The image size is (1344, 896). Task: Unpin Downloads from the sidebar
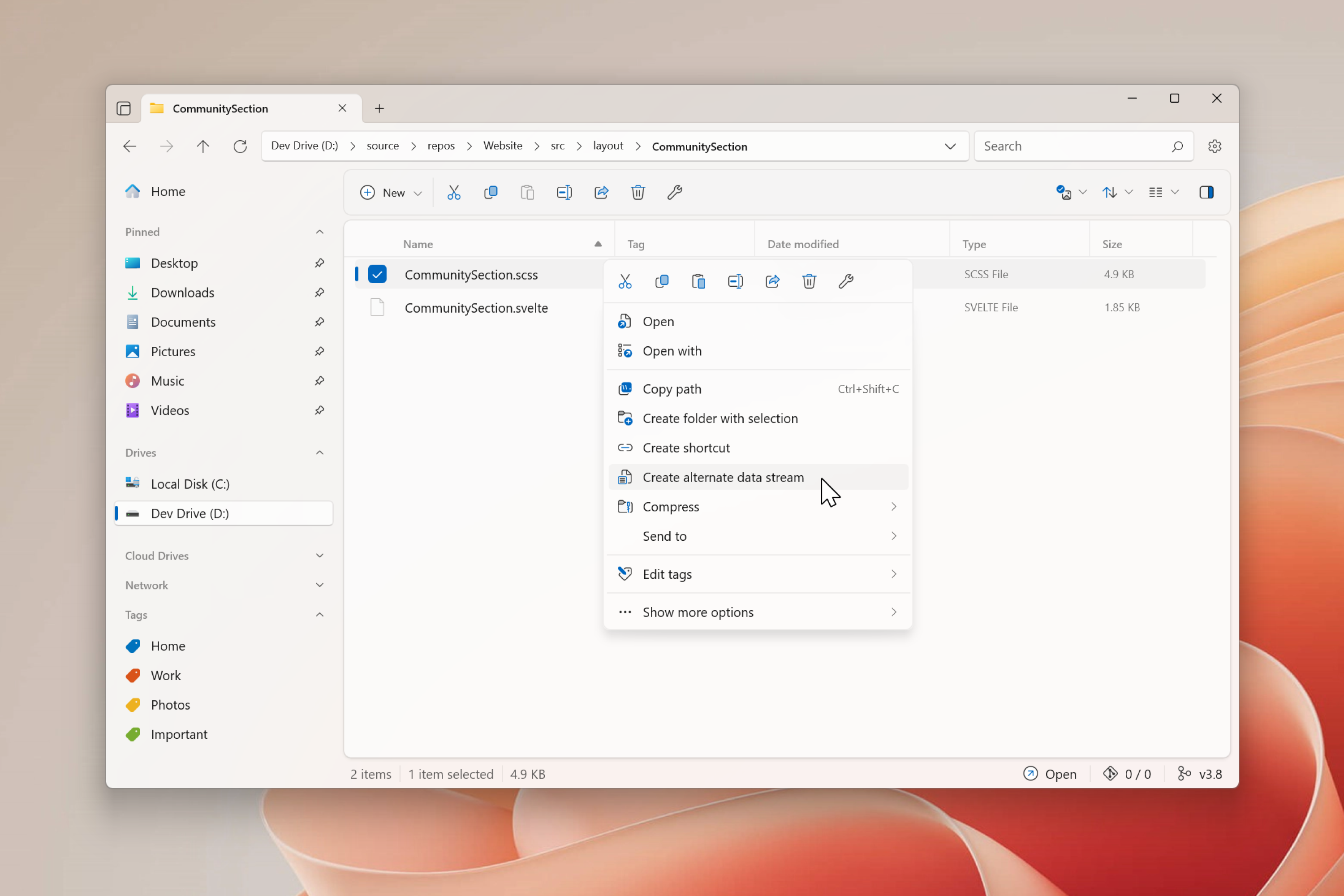319,293
